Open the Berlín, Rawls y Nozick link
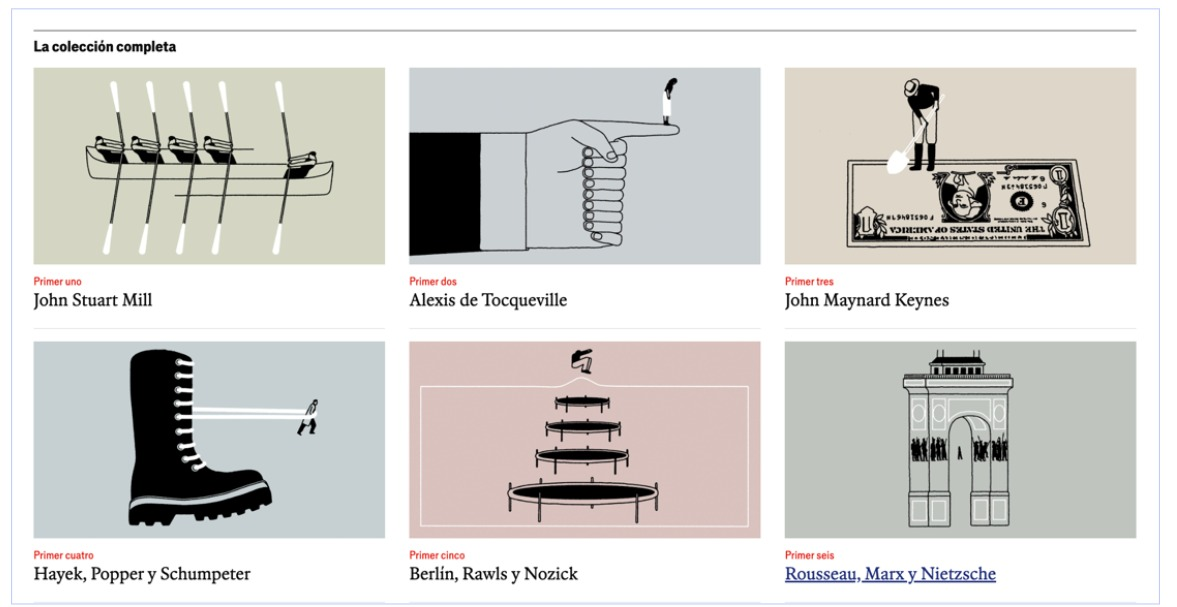This screenshot has width=1177, height=607. (x=493, y=574)
